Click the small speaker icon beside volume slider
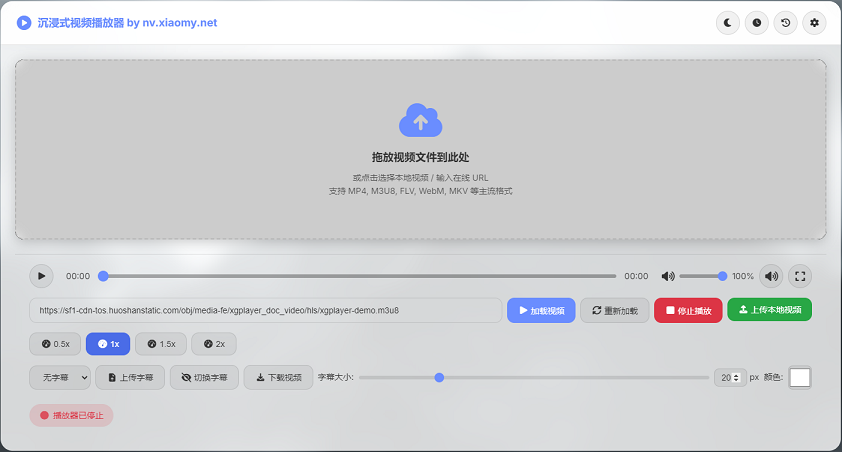Viewport: 842px width, 452px height. point(668,276)
